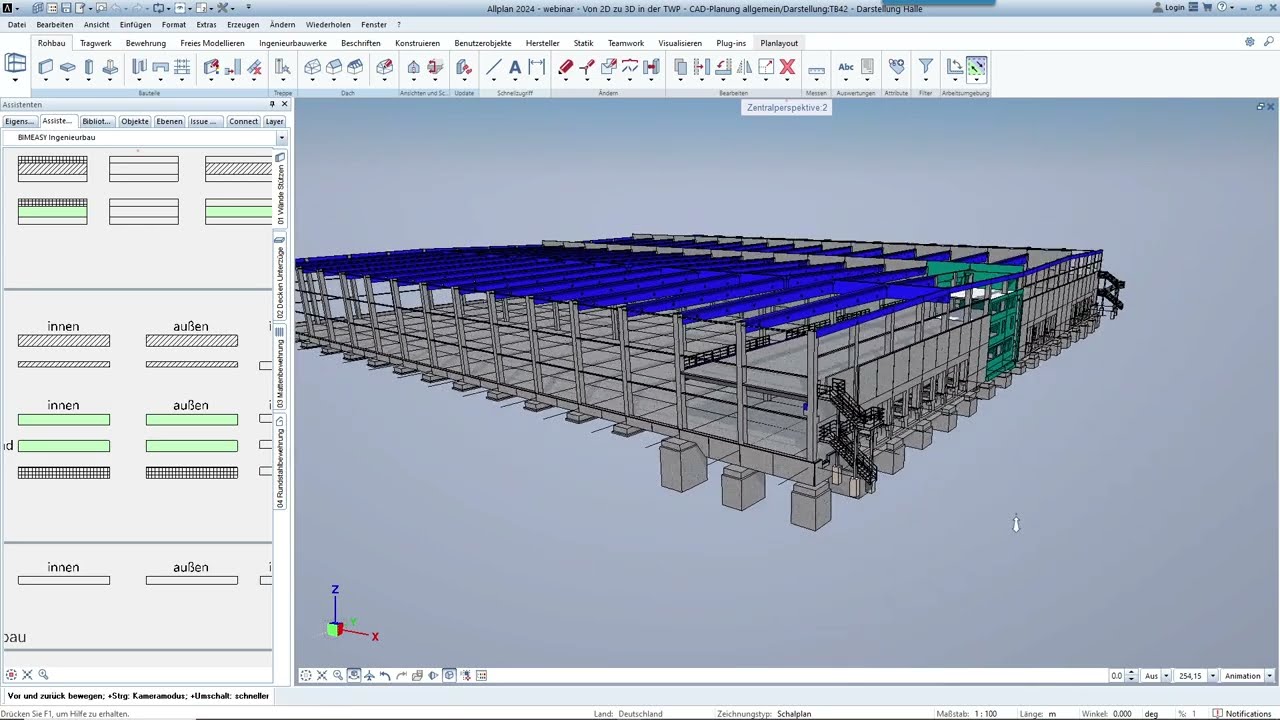Select the 01 Wände Stützen vertical tab
The height and width of the screenshot is (720, 1280).
point(281,189)
